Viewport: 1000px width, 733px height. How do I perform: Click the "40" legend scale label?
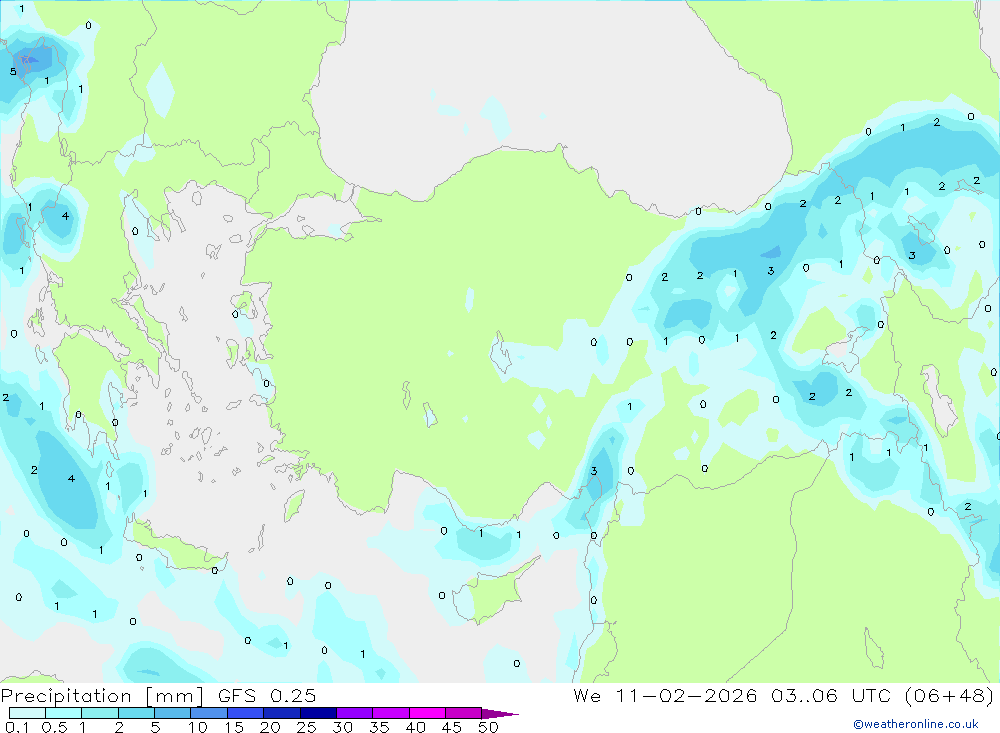click(x=416, y=727)
